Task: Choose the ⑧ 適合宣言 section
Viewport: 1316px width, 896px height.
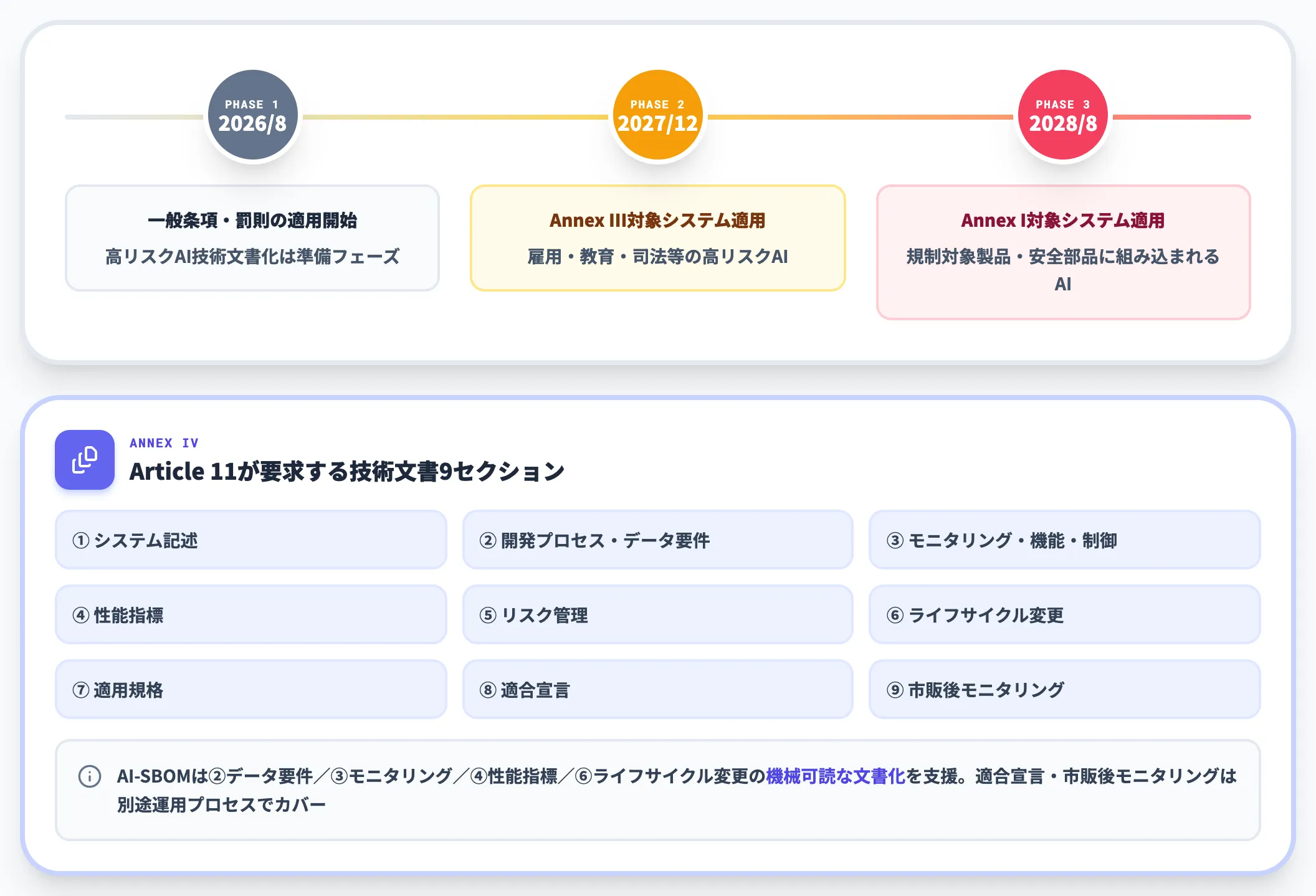Action: [657, 689]
